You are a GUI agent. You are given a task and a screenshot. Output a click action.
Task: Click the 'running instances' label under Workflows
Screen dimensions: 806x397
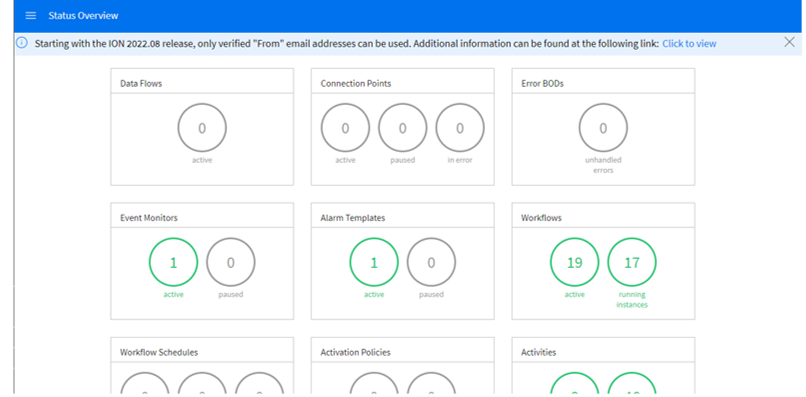click(632, 299)
